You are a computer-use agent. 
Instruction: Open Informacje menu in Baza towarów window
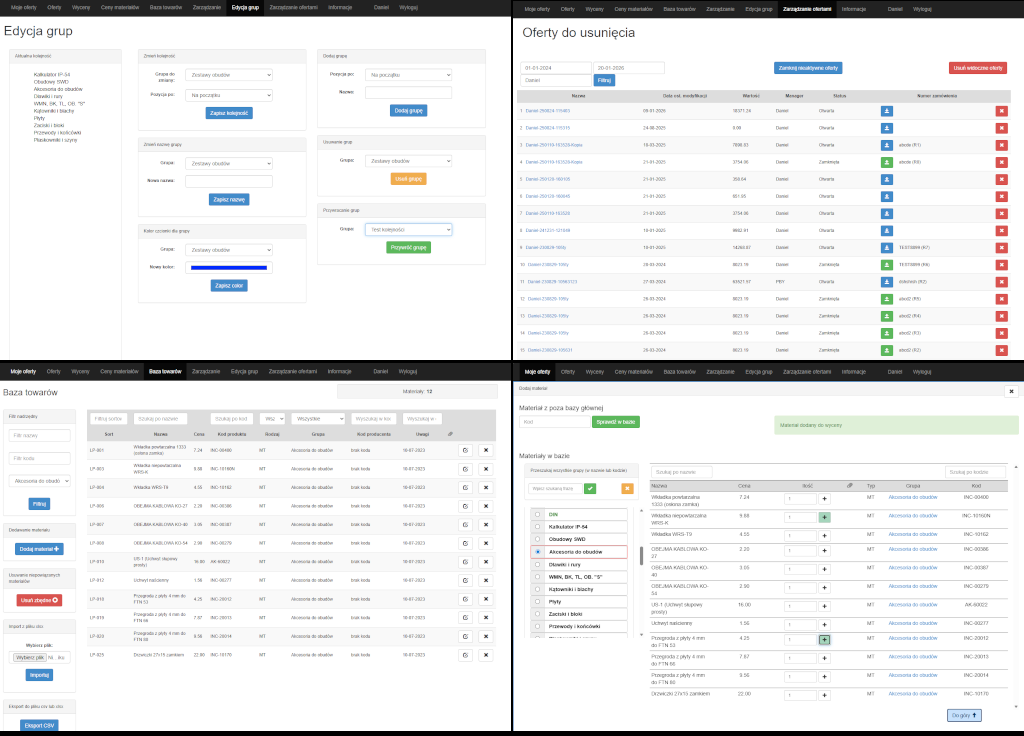coord(340,372)
